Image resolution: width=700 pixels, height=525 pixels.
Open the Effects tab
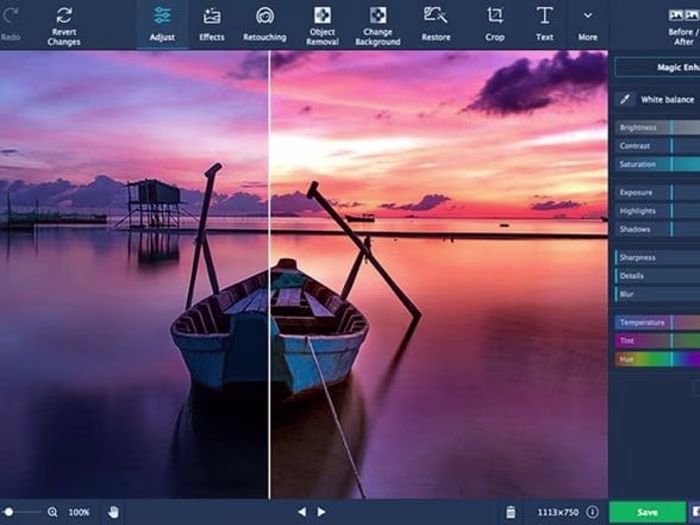click(x=212, y=24)
